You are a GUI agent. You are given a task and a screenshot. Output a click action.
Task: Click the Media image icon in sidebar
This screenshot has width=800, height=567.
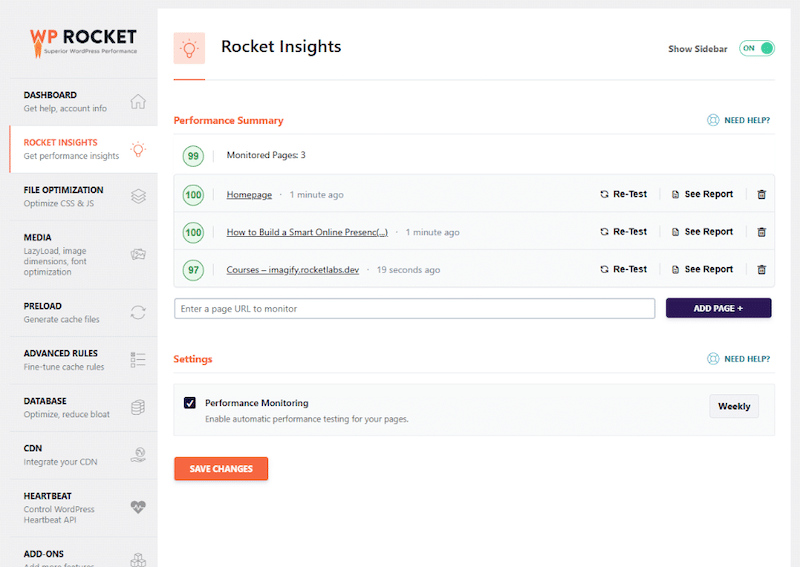138,255
